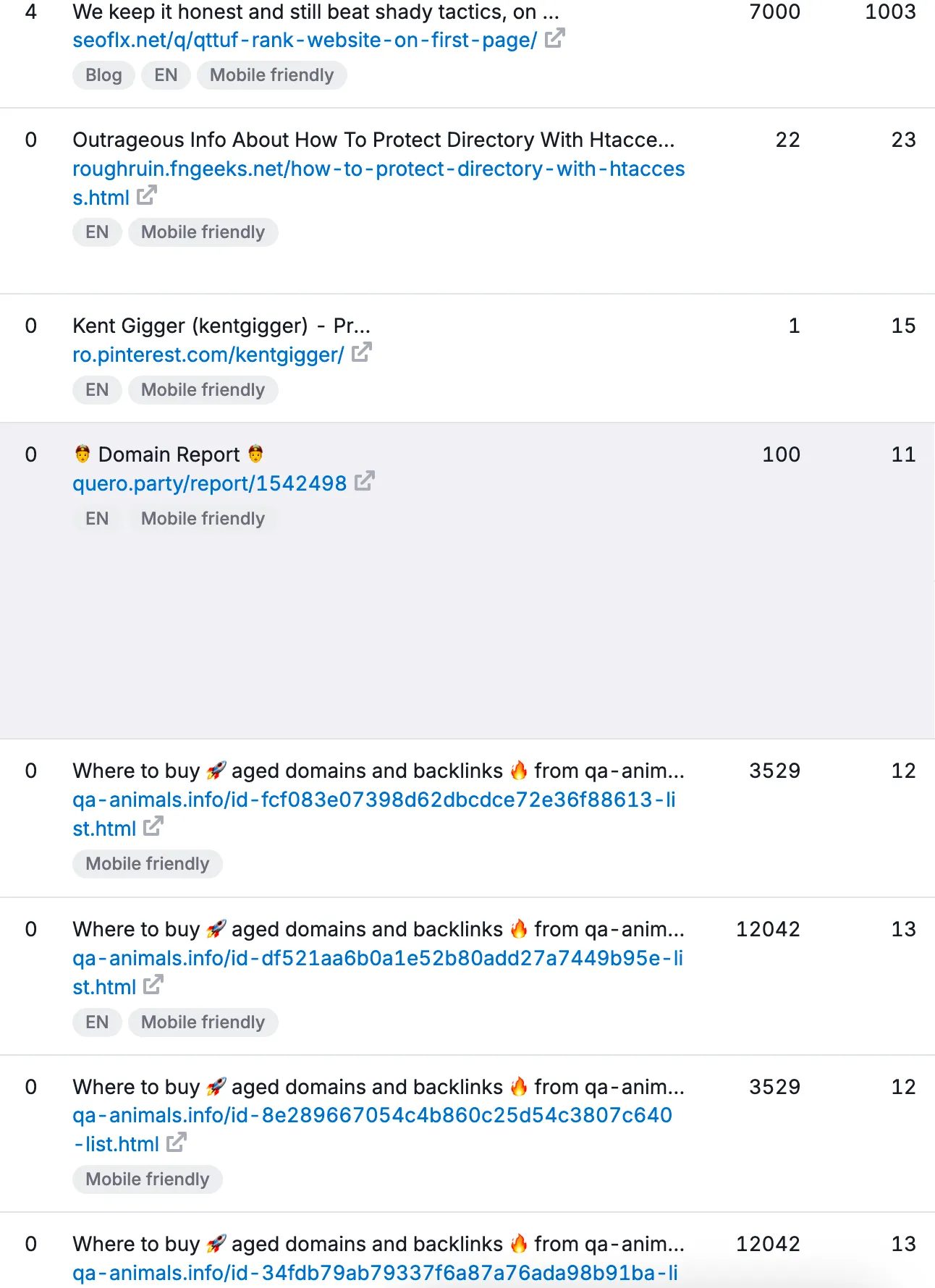Open external icon for qa-animals 8e28966 URL
Viewport: 935px width, 1288px height.
177,1143
